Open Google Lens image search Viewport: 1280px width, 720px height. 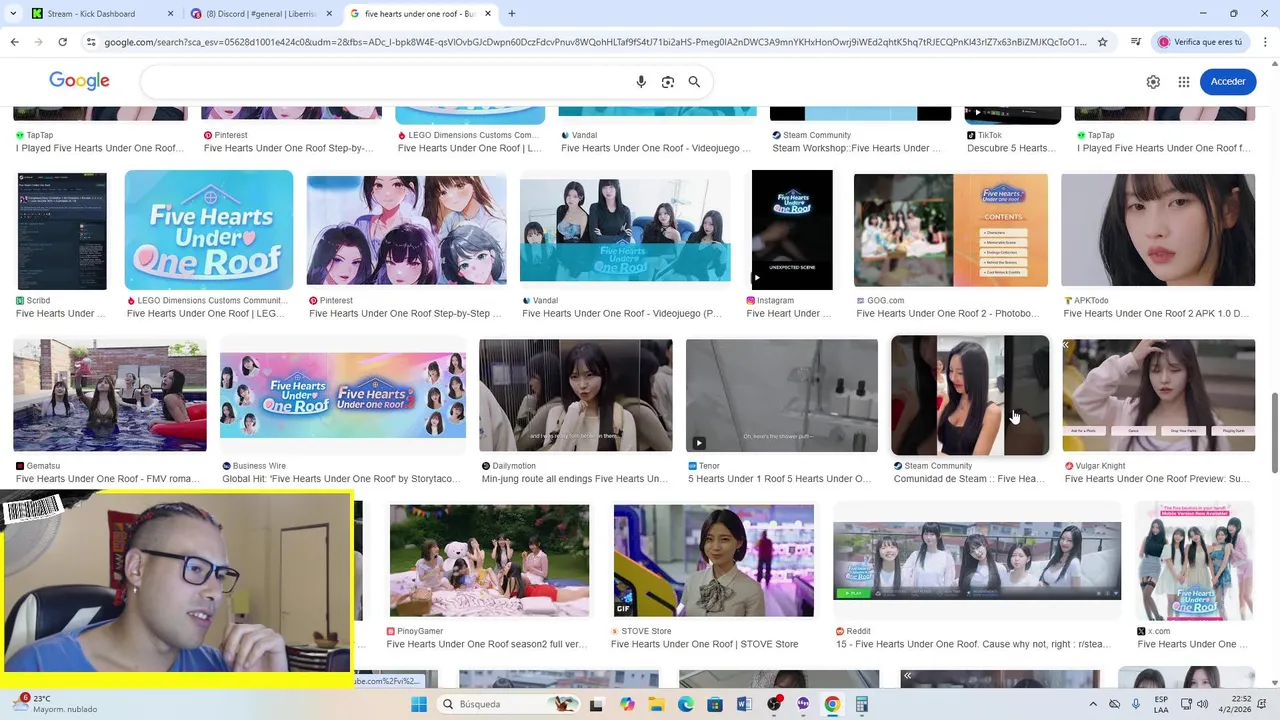tap(668, 82)
